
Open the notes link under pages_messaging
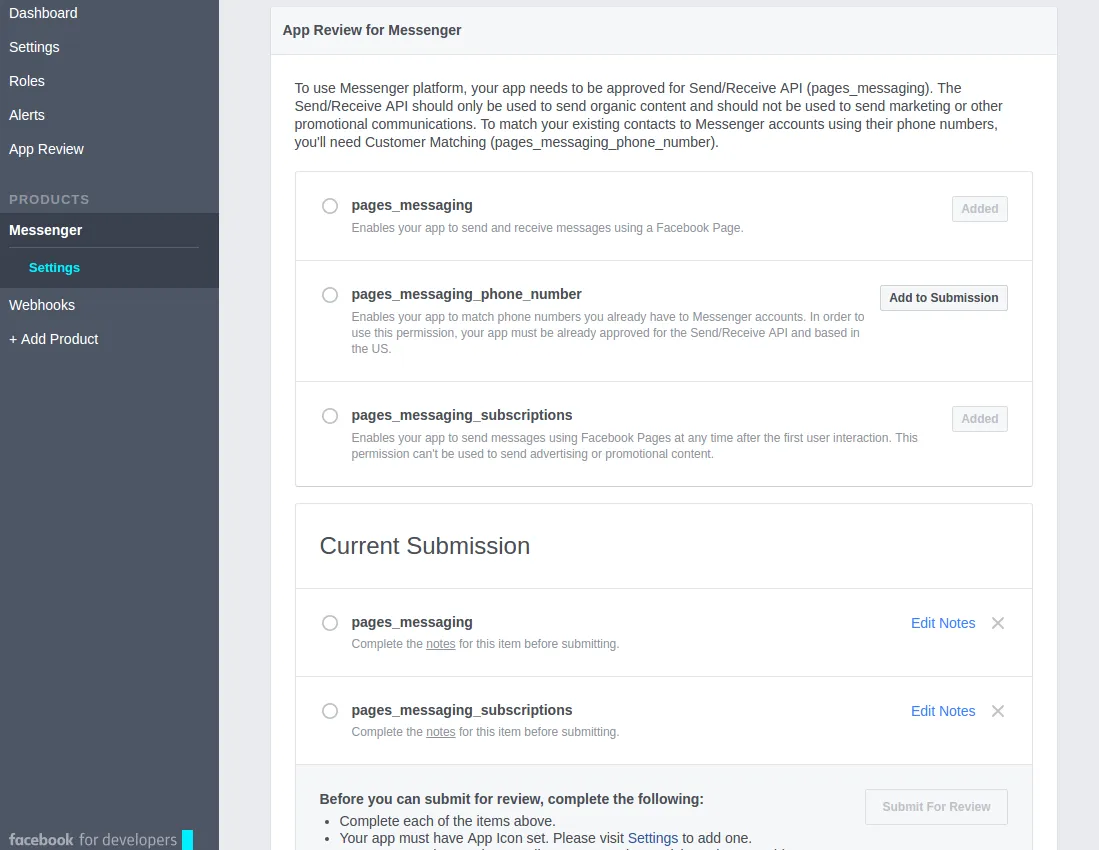441,644
